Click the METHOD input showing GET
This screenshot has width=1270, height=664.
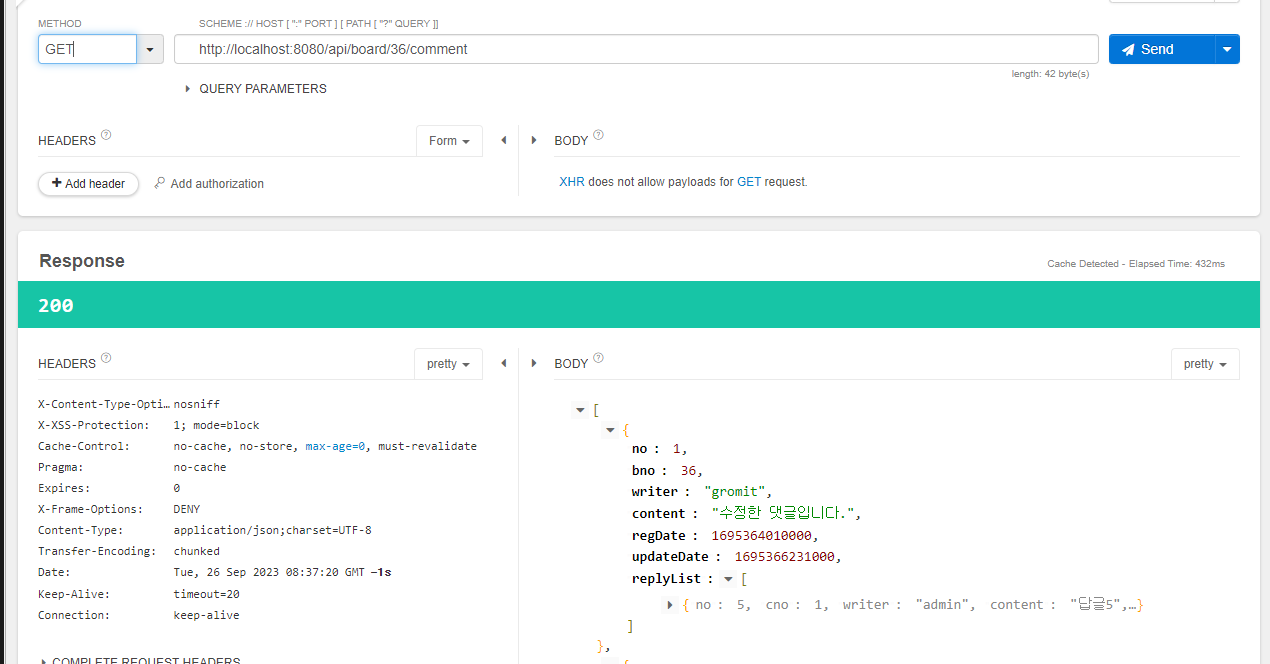pos(87,49)
